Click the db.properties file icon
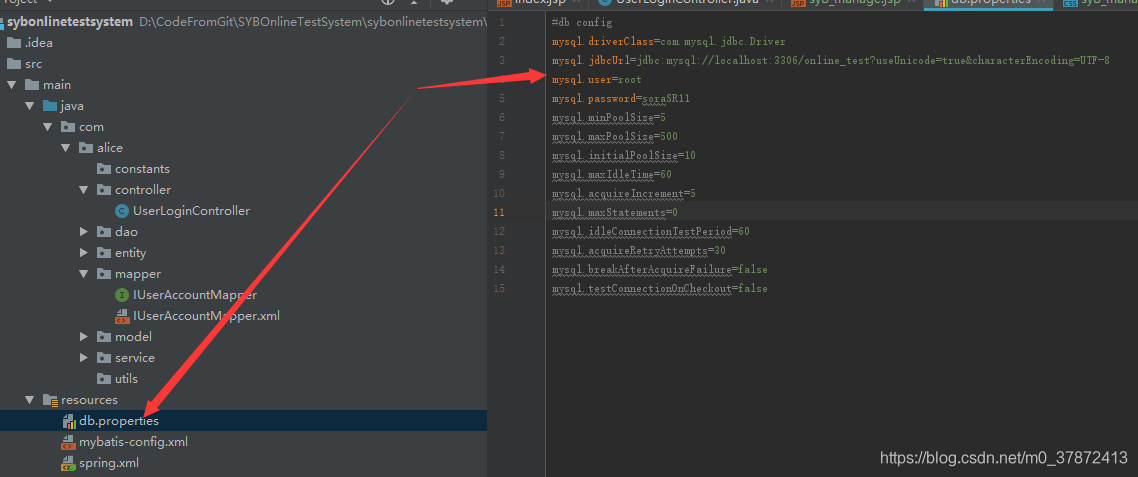The width and height of the screenshot is (1138, 477). [x=69, y=421]
